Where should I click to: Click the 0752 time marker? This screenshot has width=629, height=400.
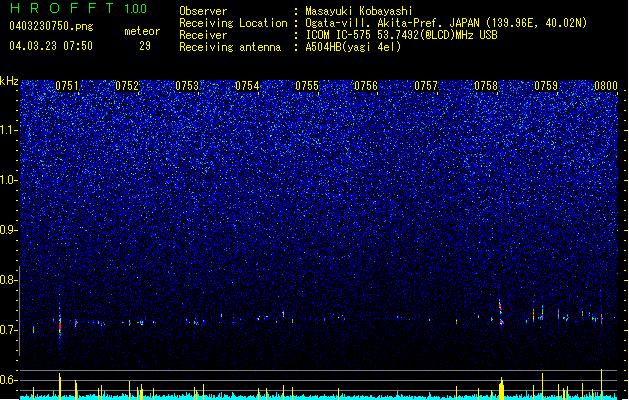click(x=127, y=86)
